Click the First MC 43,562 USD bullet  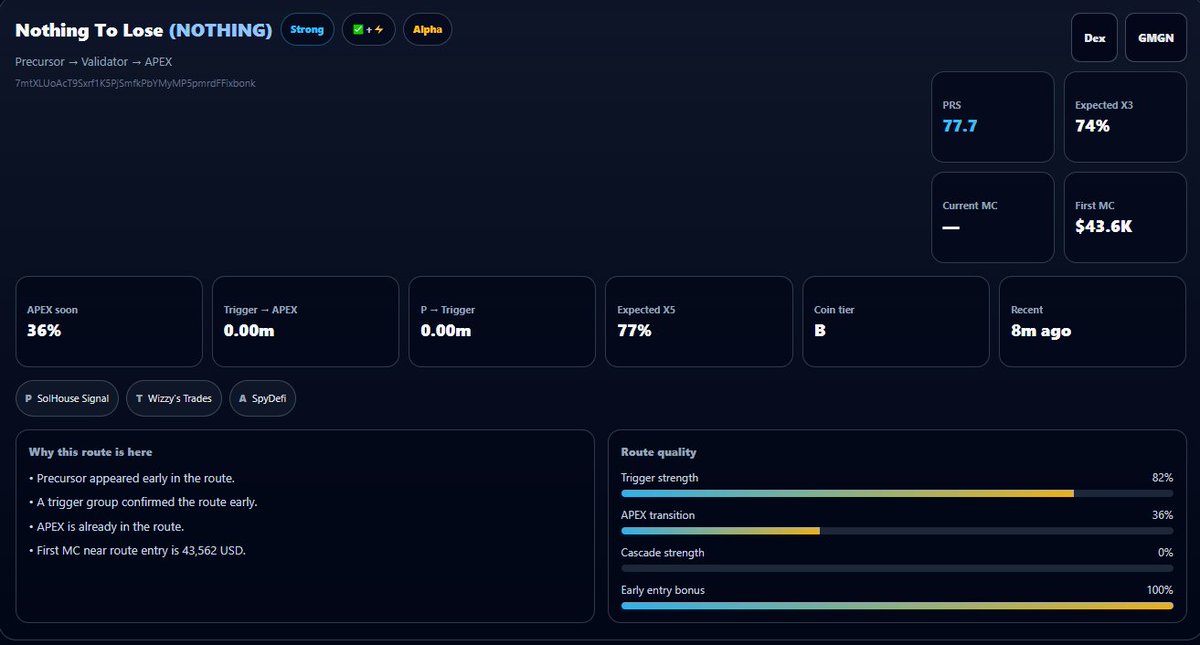pos(137,550)
